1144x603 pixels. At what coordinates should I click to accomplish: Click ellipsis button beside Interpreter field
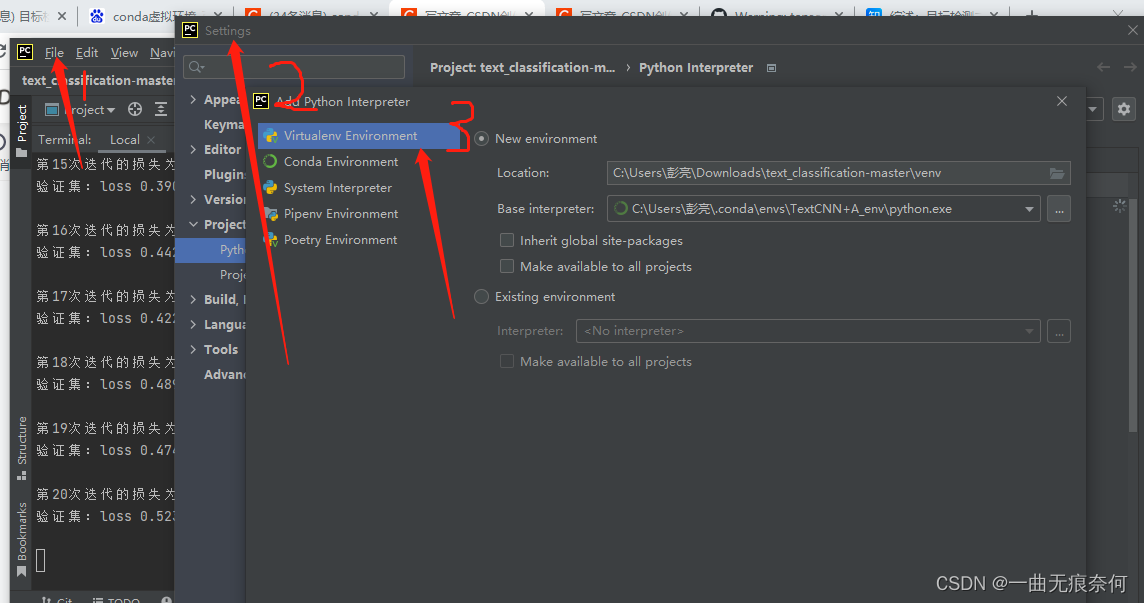tap(1059, 331)
